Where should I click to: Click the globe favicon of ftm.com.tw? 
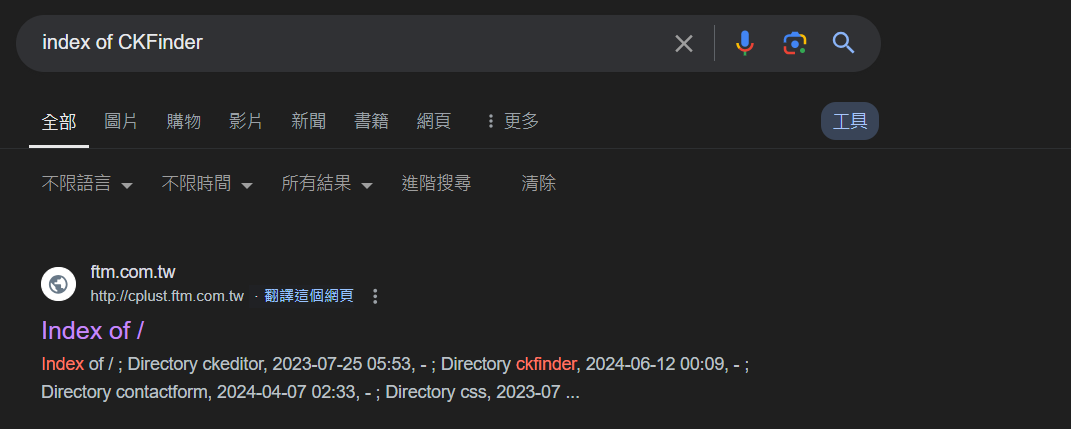(x=58, y=283)
